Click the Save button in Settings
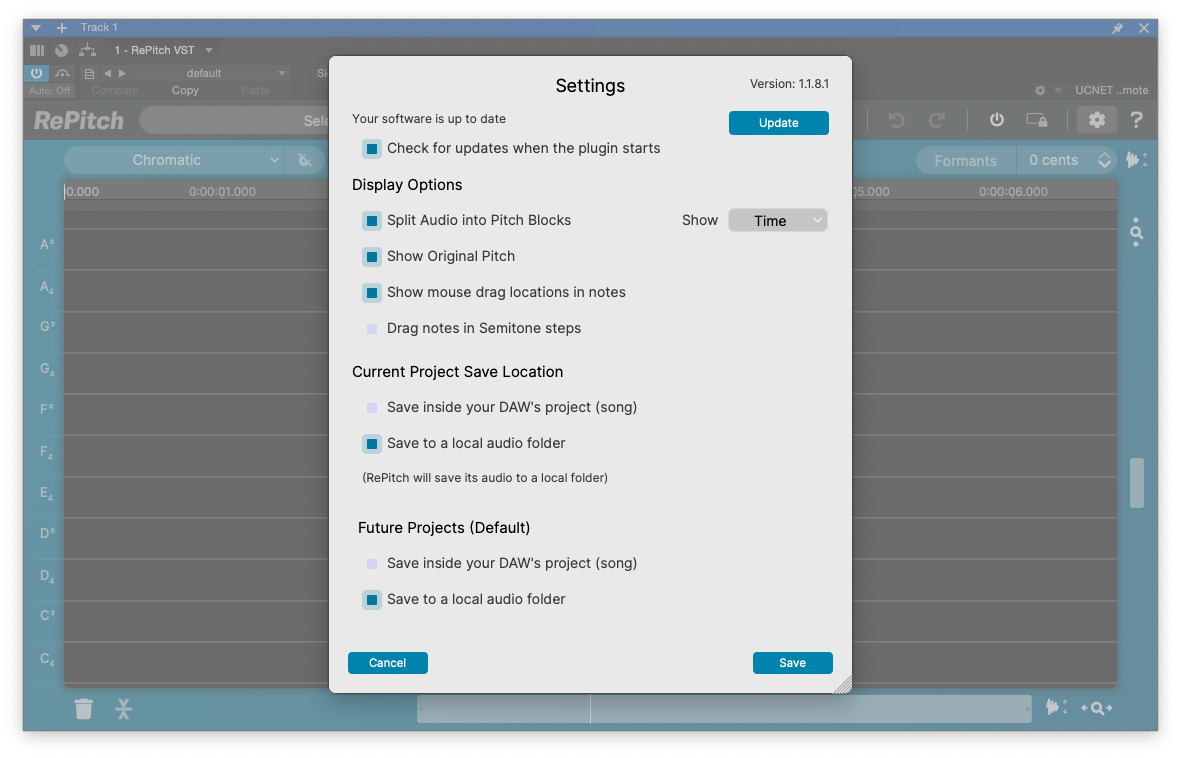Viewport: 1181px width, 758px height. tap(792, 663)
